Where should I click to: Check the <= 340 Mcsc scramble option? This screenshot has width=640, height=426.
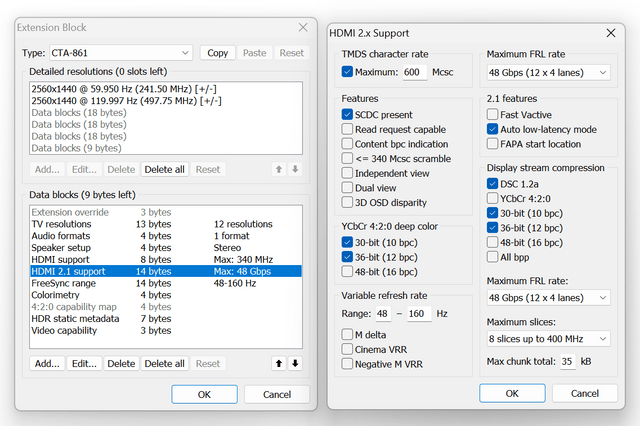pos(347,159)
